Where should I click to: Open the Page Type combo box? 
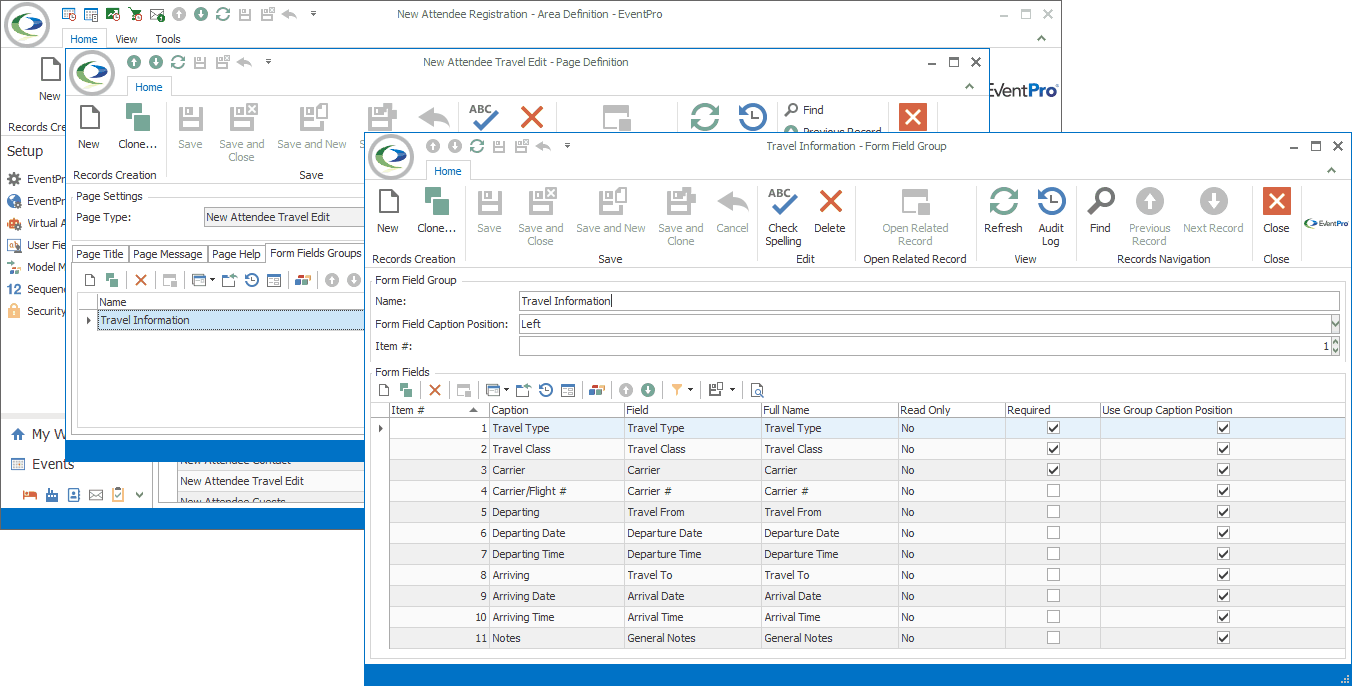[283, 217]
